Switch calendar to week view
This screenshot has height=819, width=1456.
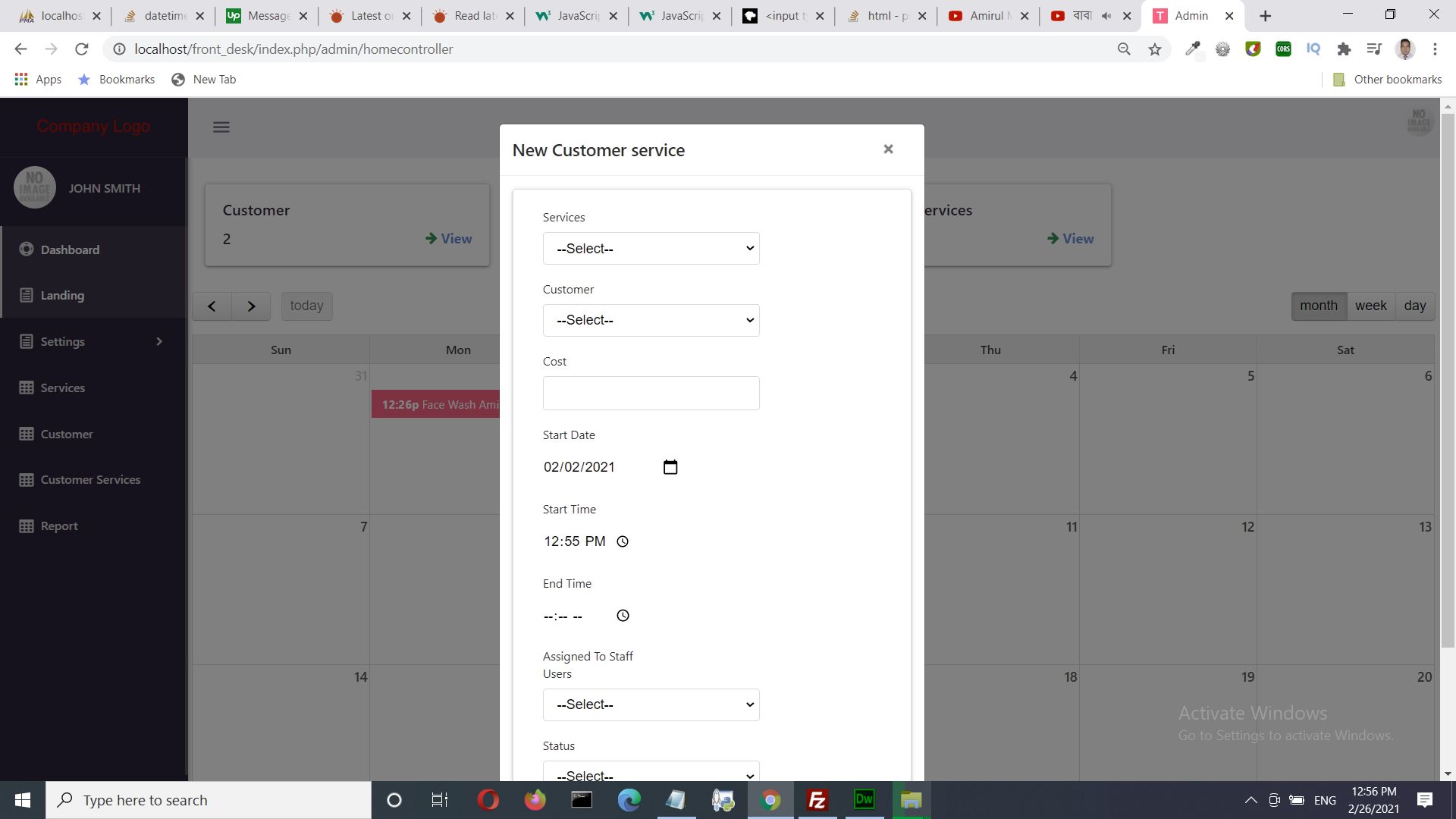pyautogui.click(x=1370, y=306)
